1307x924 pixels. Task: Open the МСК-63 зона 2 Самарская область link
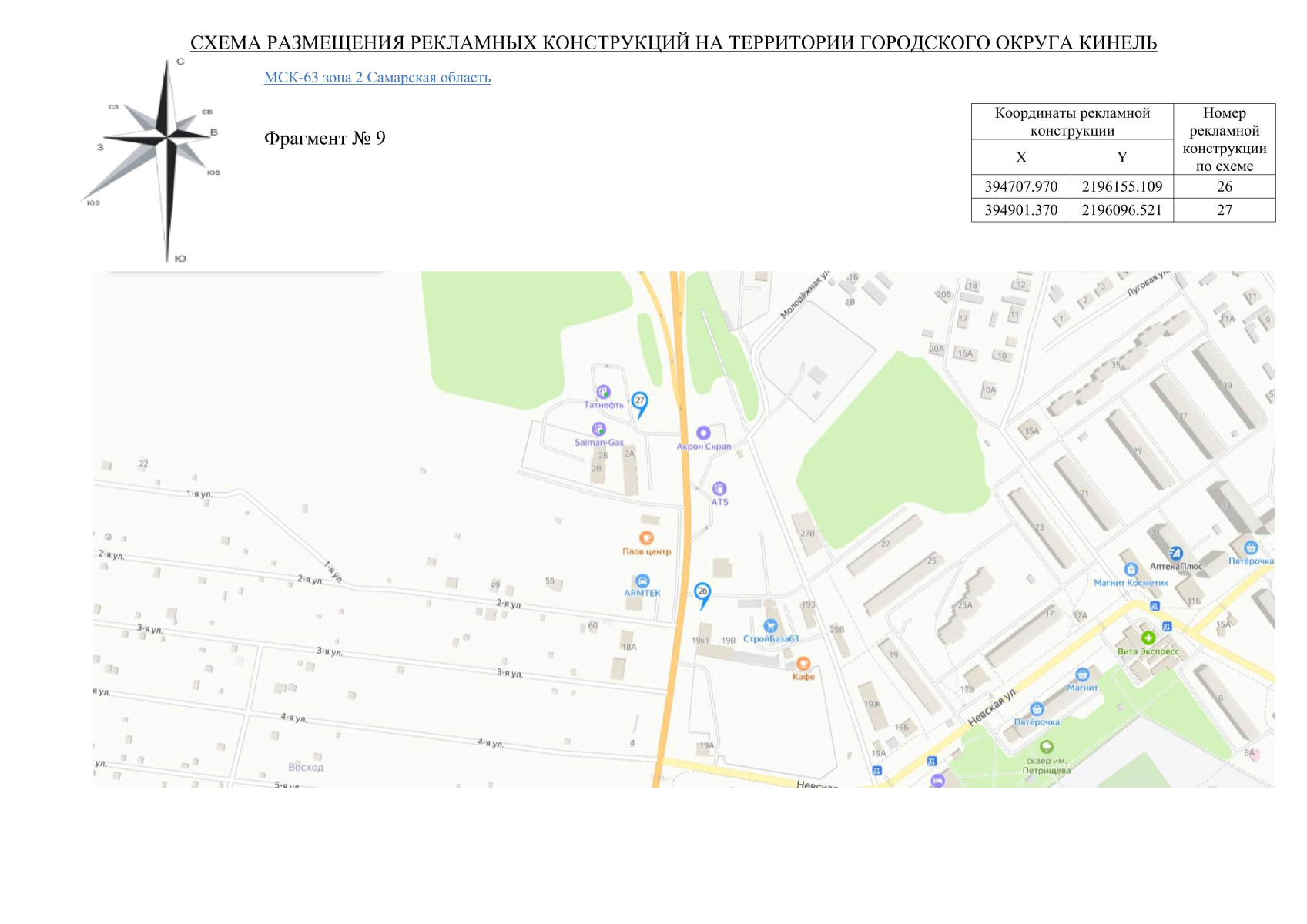coord(377,78)
